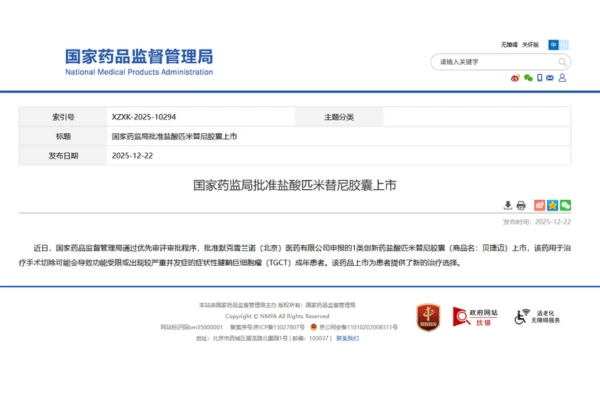This screenshot has width=600, height=400.
Task: Click the email envelope icon in header
Action: 553,77
